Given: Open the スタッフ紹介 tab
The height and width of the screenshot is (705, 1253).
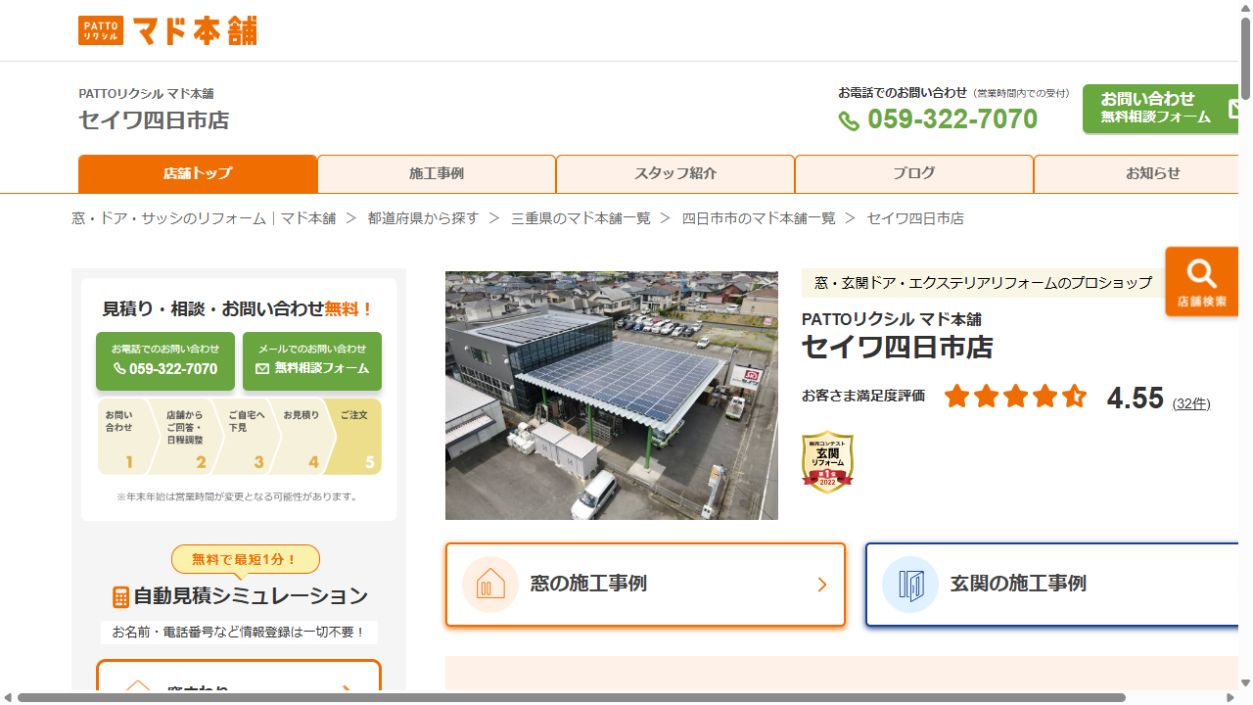Looking at the screenshot, I should point(675,173).
